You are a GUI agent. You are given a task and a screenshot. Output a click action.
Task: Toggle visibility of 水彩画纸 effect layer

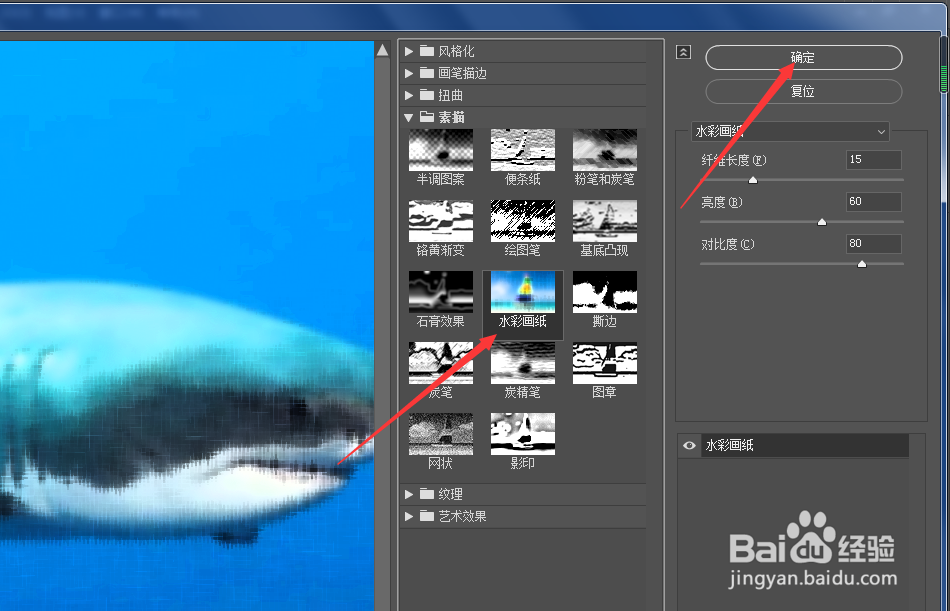(x=689, y=446)
